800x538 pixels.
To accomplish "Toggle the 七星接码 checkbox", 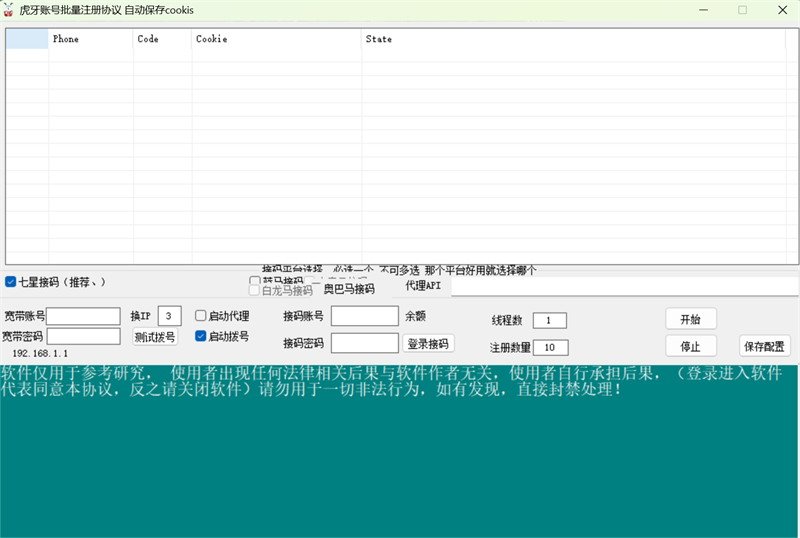I will 10,281.
